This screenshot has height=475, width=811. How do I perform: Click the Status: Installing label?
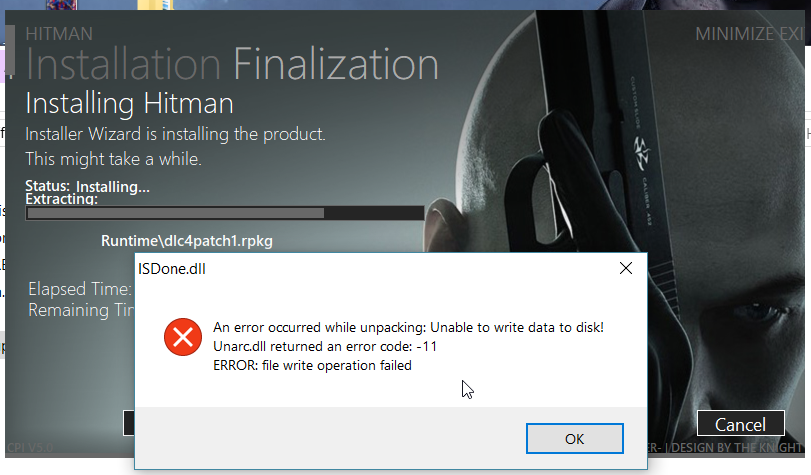[88, 186]
